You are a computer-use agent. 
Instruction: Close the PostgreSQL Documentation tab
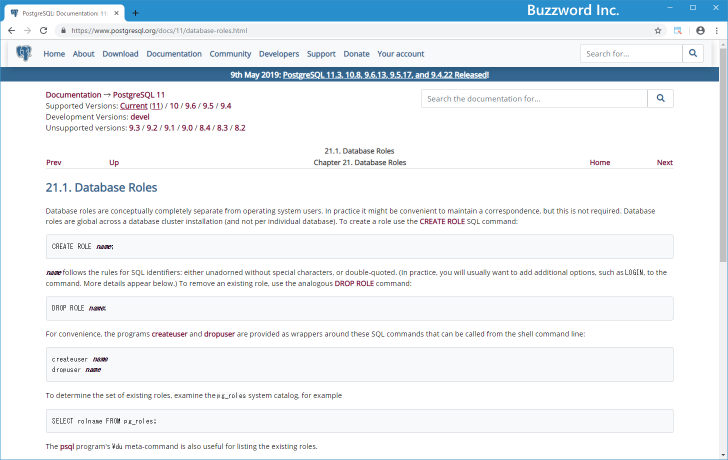[117, 12]
